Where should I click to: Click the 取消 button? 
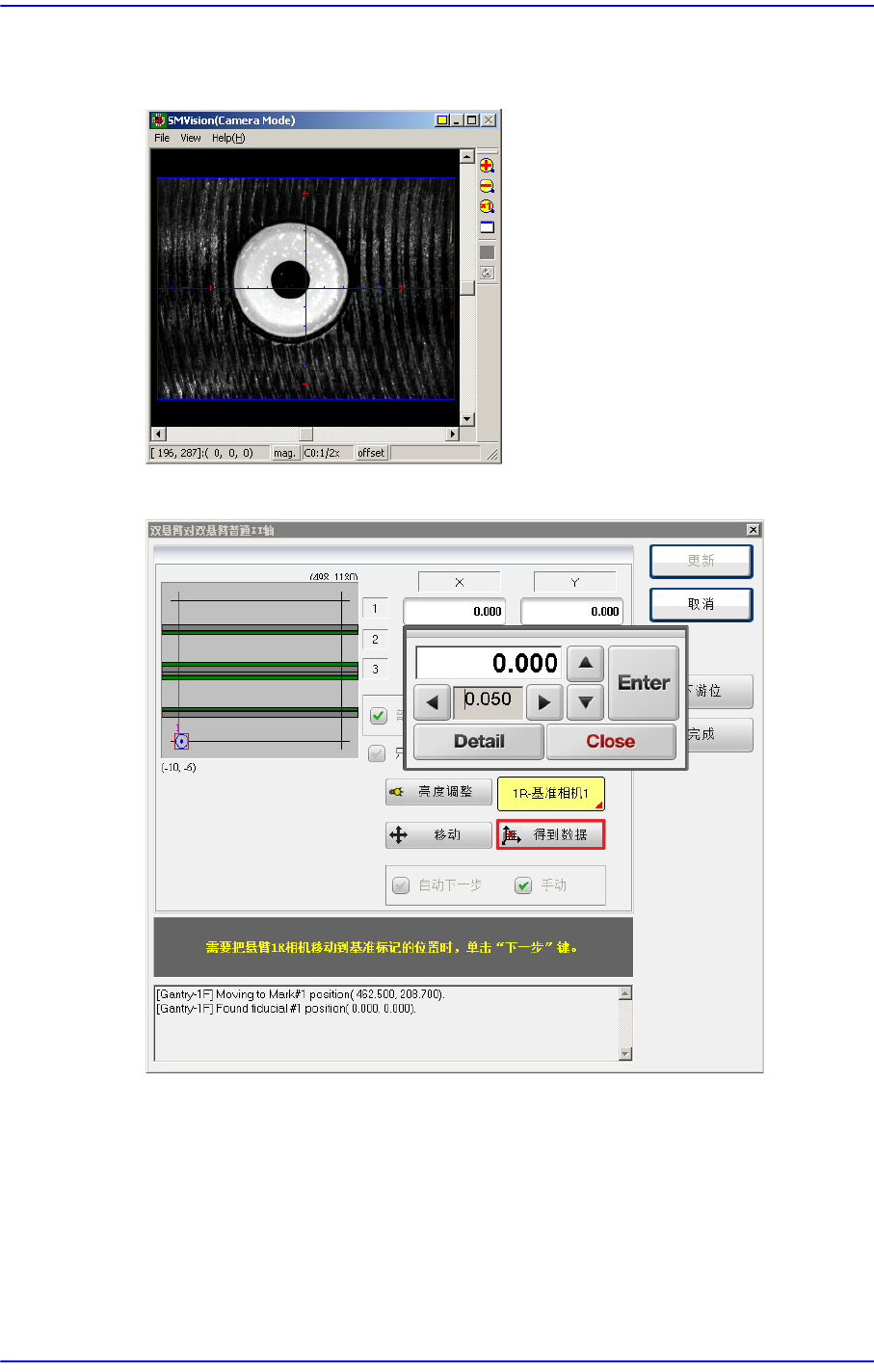click(x=701, y=604)
